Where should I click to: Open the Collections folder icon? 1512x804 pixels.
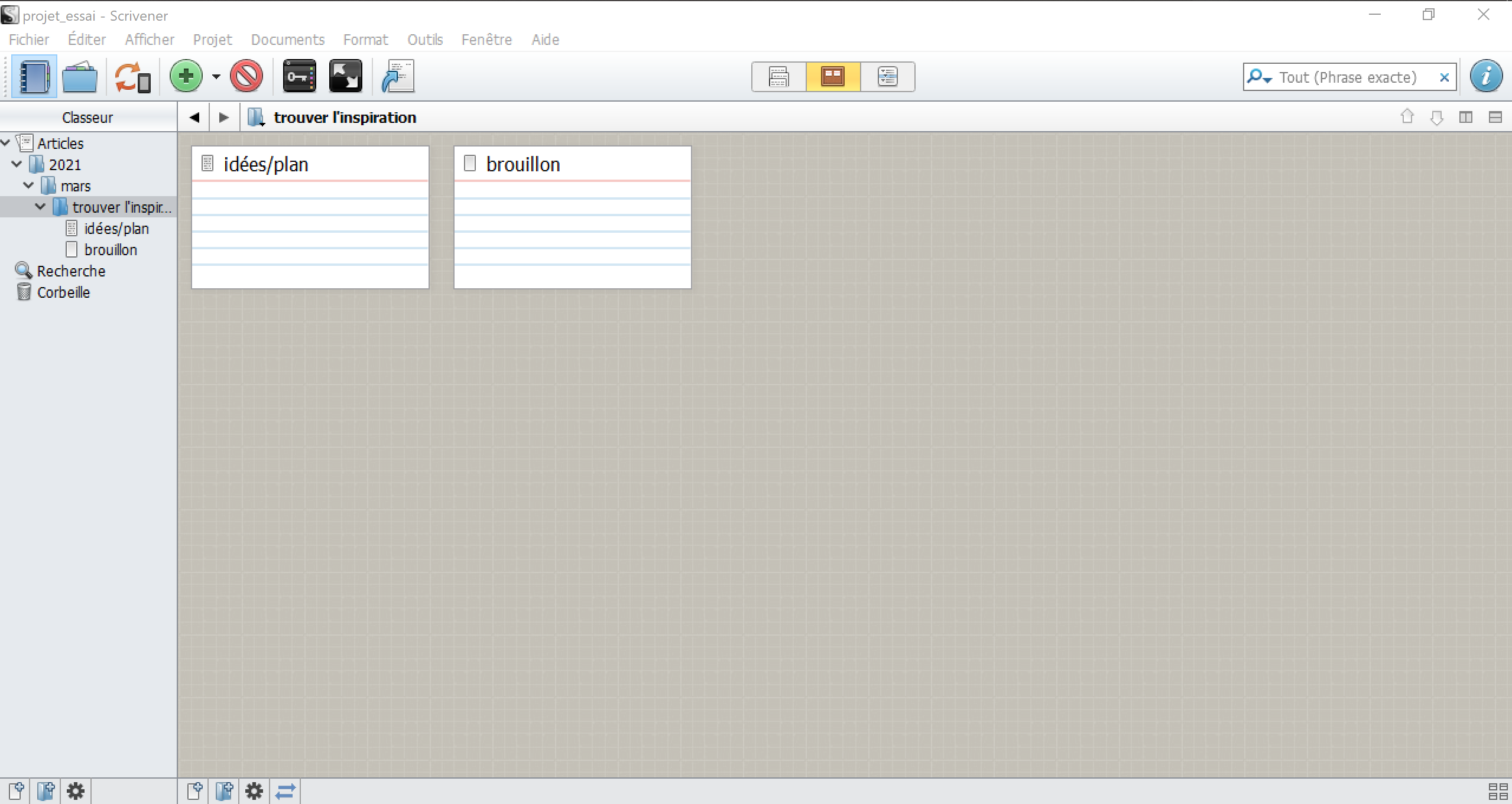pos(80,77)
